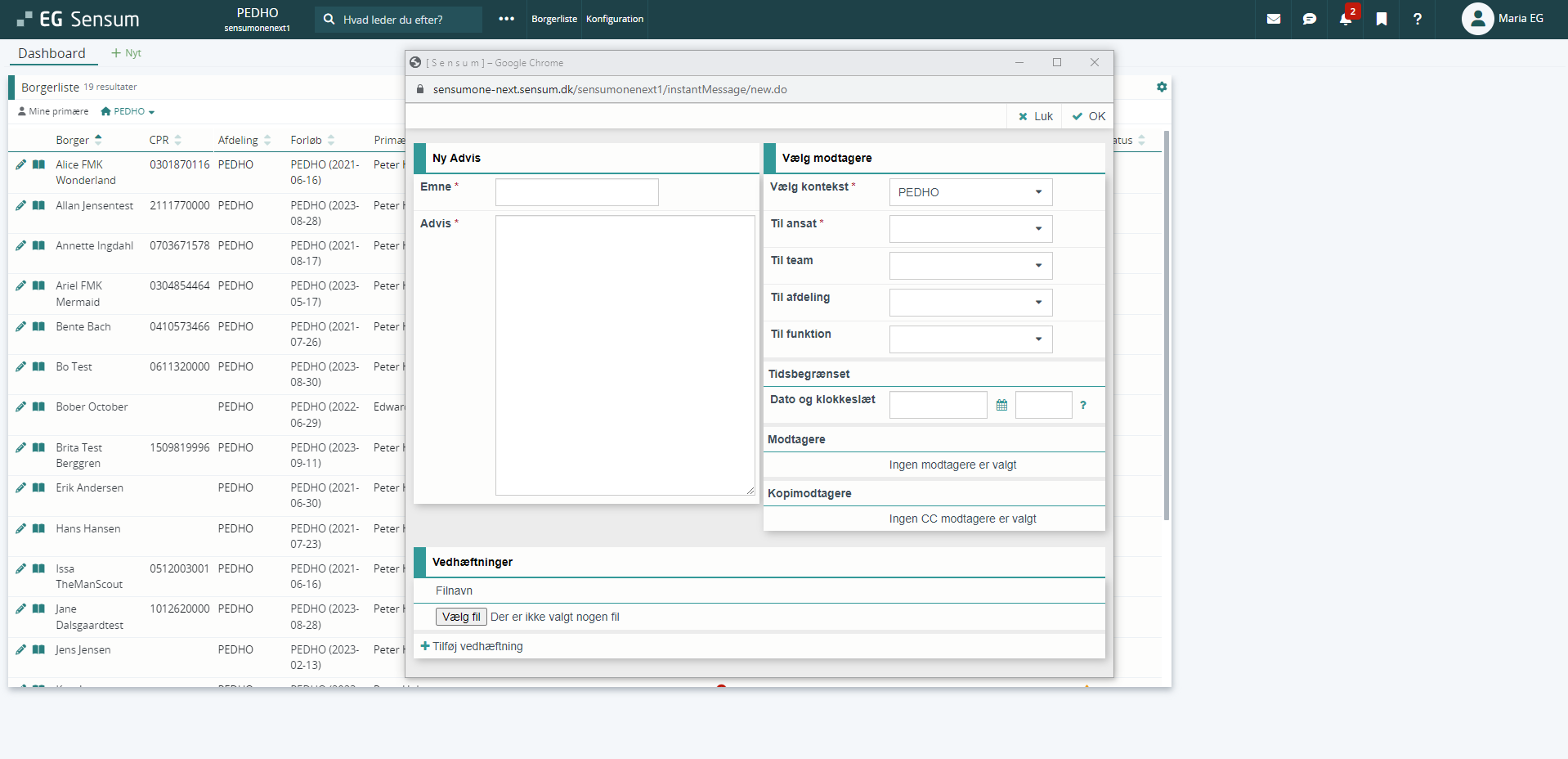Switch to the Dashboard tab
1568x759 pixels.
click(x=52, y=53)
